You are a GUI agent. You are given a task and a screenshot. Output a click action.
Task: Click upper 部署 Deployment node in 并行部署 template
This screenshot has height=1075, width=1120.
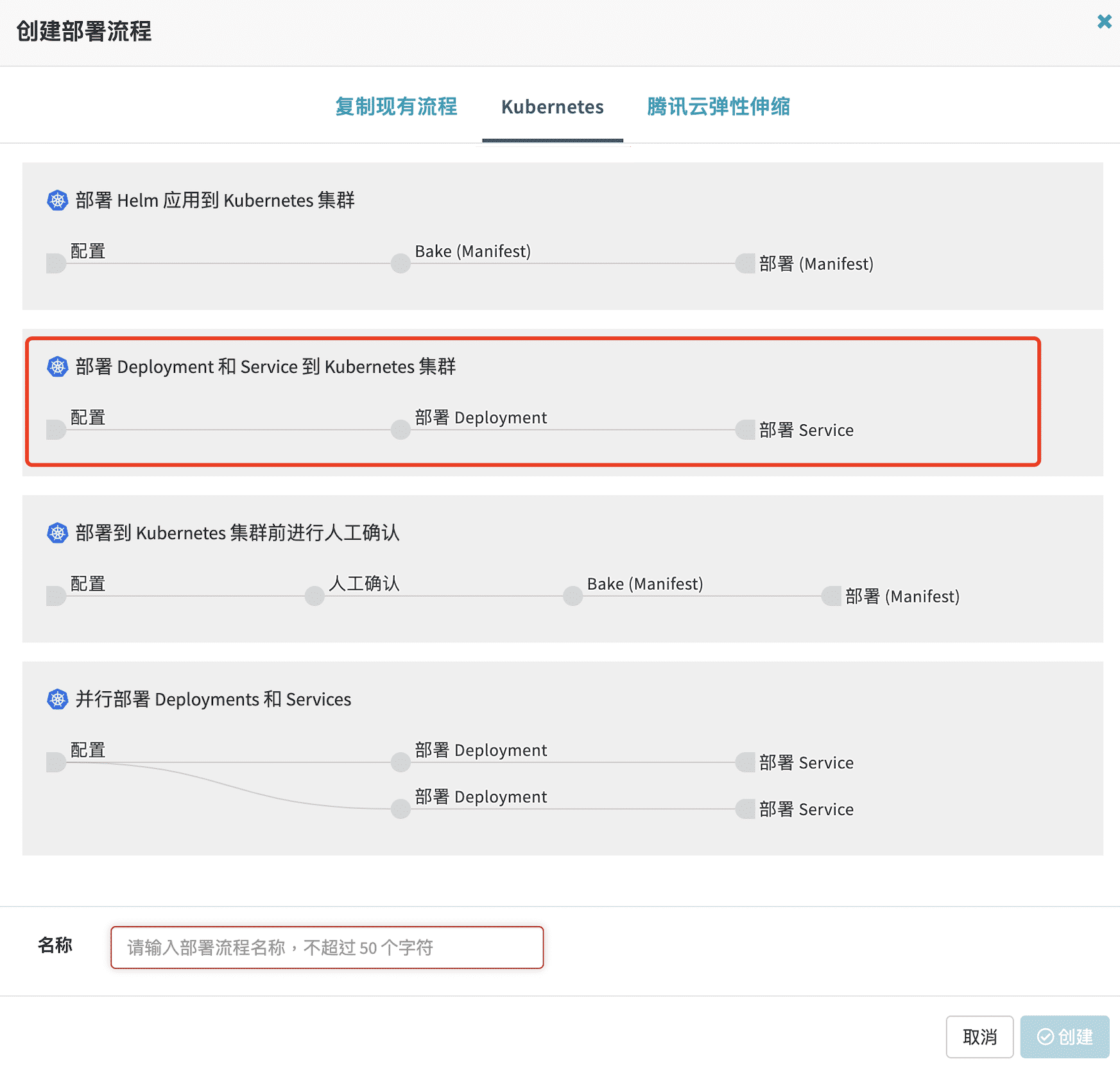click(401, 762)
